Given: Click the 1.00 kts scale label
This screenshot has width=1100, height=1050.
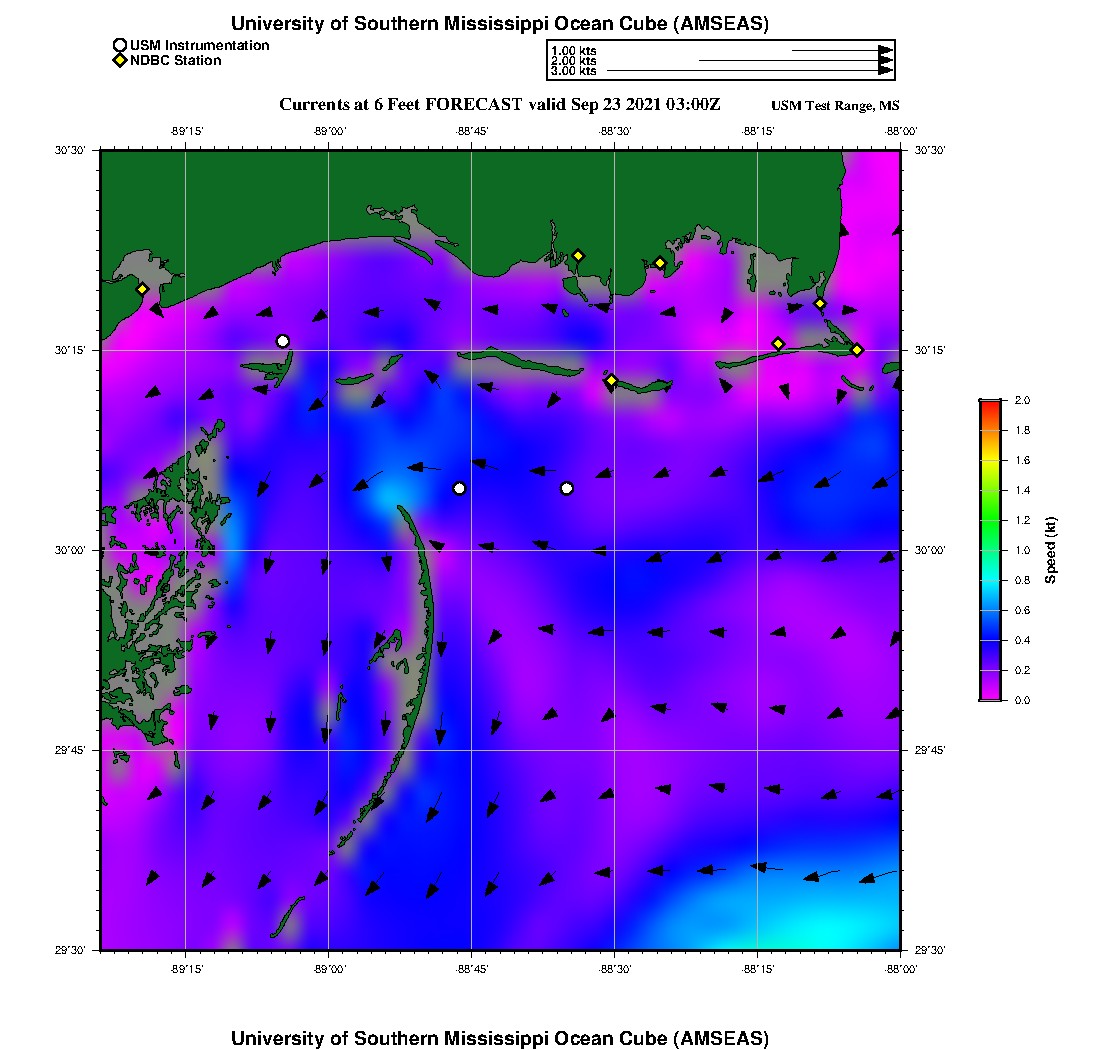Looking at the screenshot, I should [x=573, y=50].
